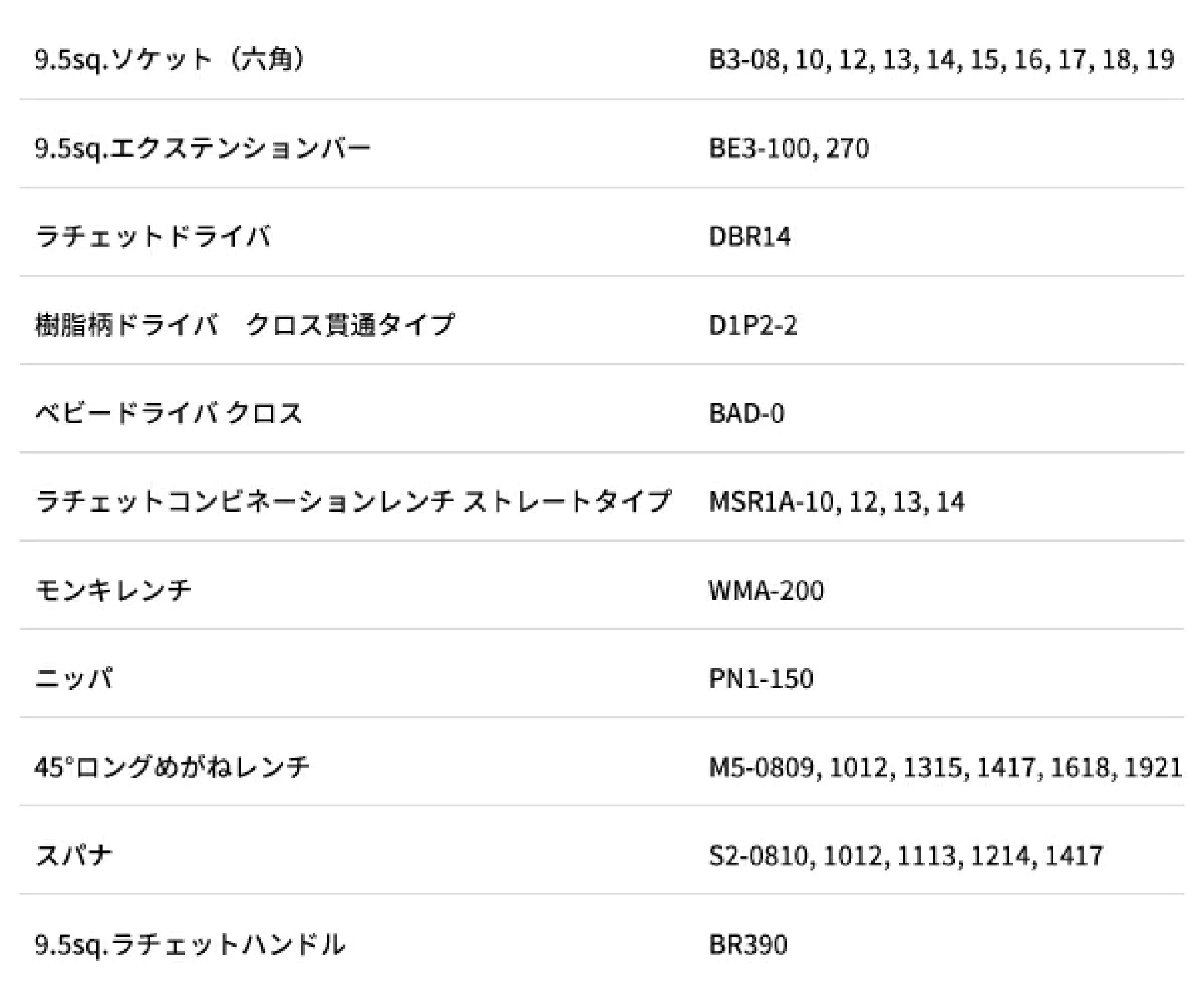Image resolution: width=1204 pixels, height=1003 pixels.
Task: Click the 9.5sq.エクステンションバー label
Action: 203,148
